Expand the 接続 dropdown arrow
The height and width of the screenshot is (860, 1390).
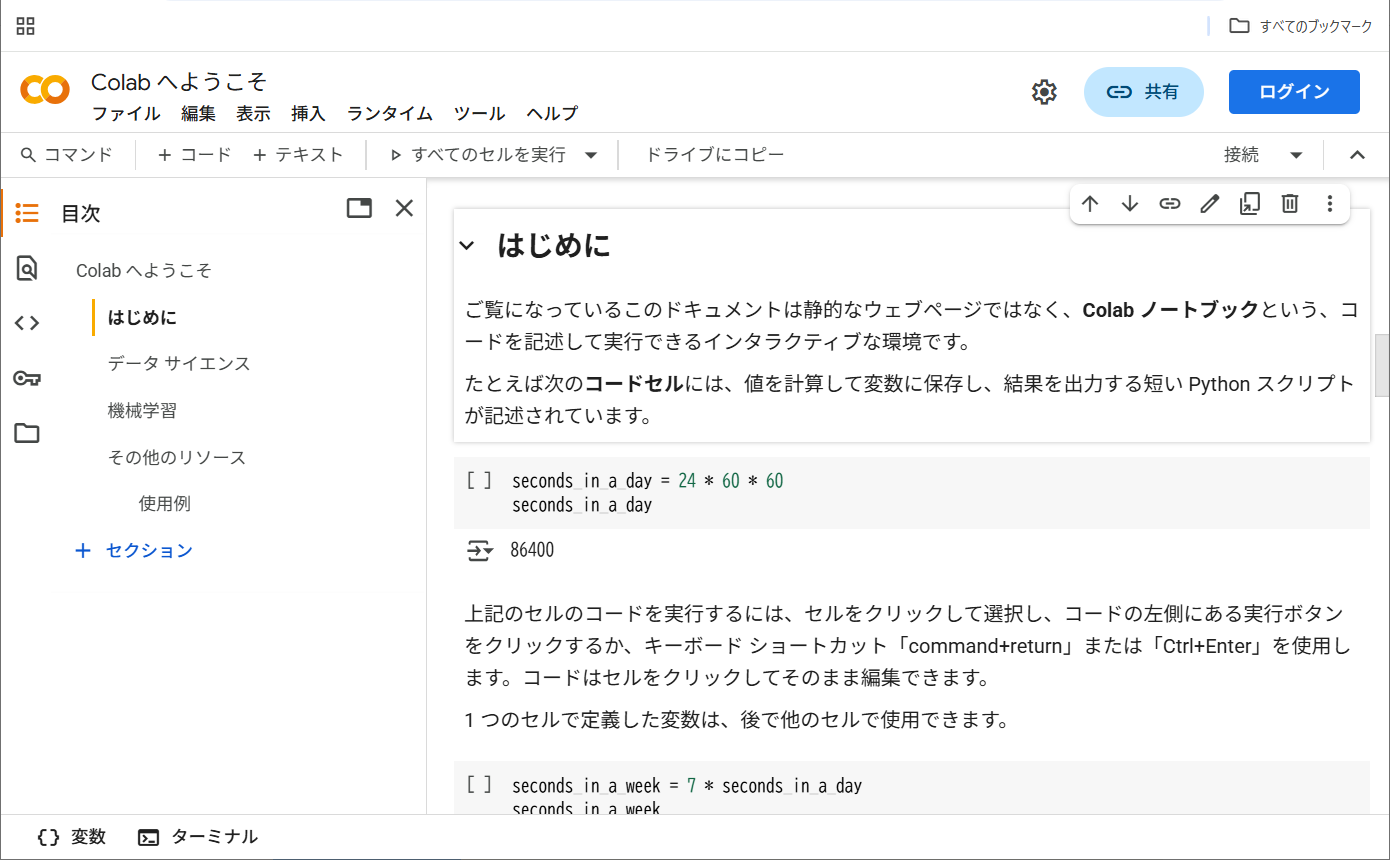coord(1296,155)
